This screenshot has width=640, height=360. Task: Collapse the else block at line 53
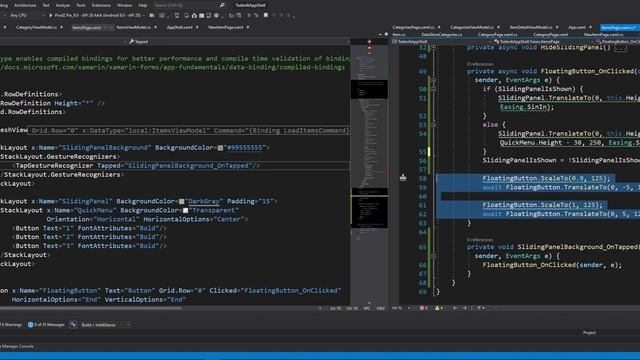(x=433, y=125)
